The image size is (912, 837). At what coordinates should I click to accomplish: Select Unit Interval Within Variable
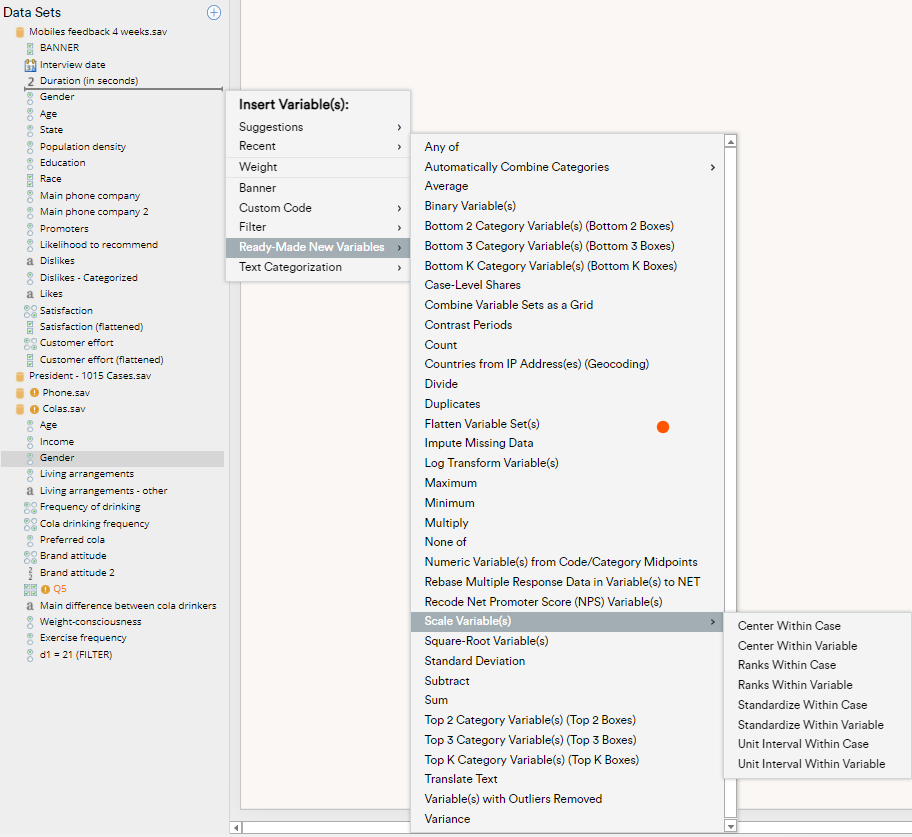[817, 764]
